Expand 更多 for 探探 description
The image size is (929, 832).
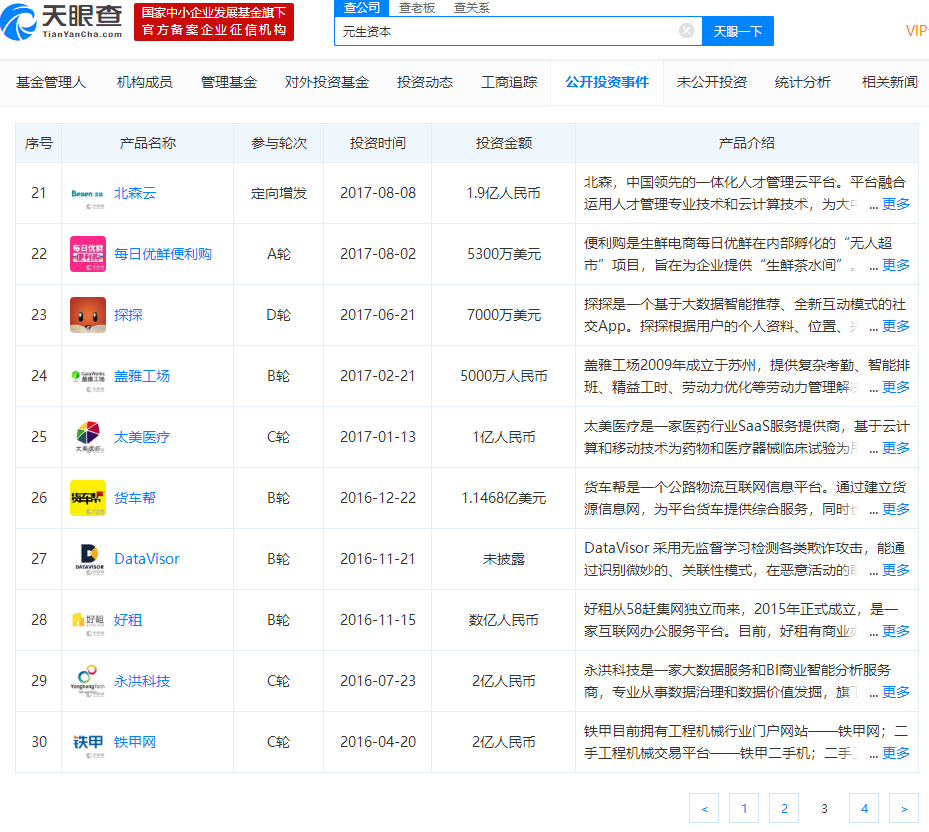coord(896,326)
